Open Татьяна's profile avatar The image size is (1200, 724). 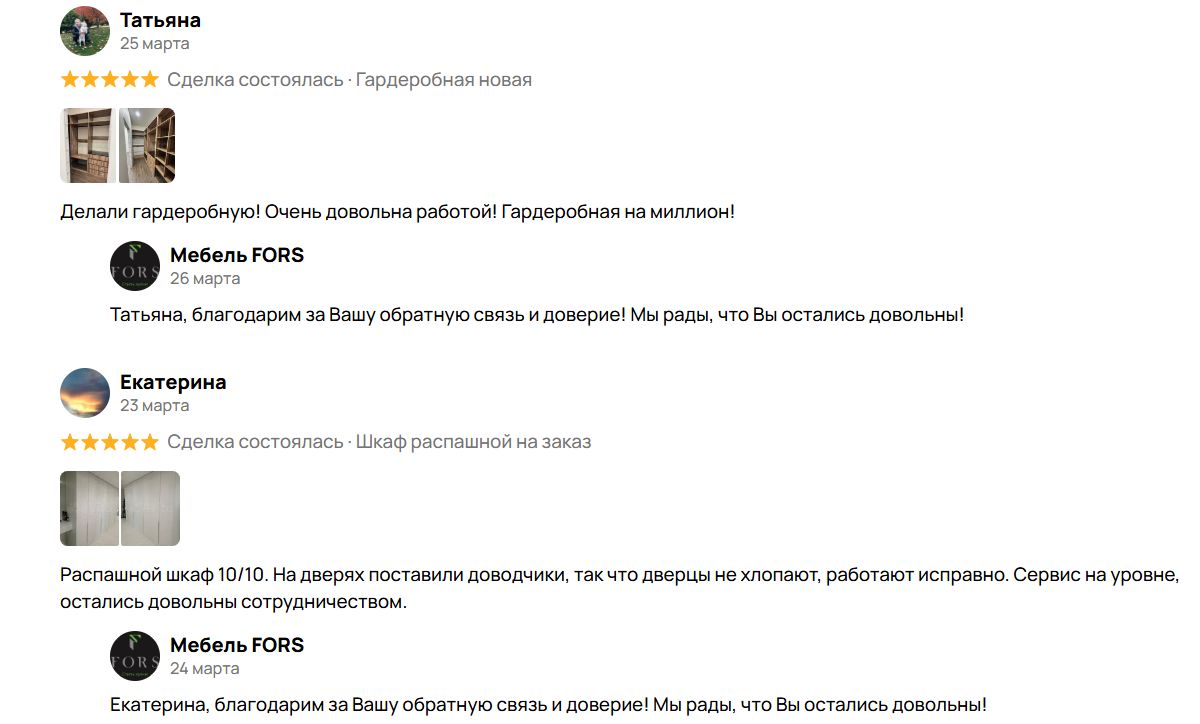[85, 31]
